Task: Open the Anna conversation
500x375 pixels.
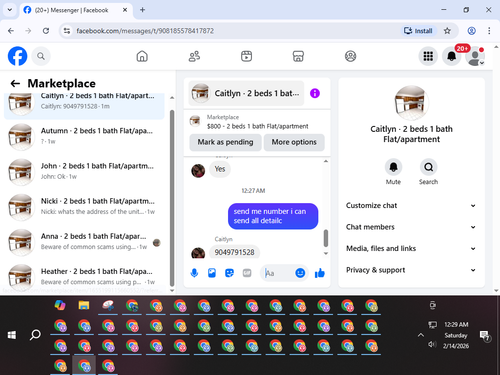Action: 84,241
